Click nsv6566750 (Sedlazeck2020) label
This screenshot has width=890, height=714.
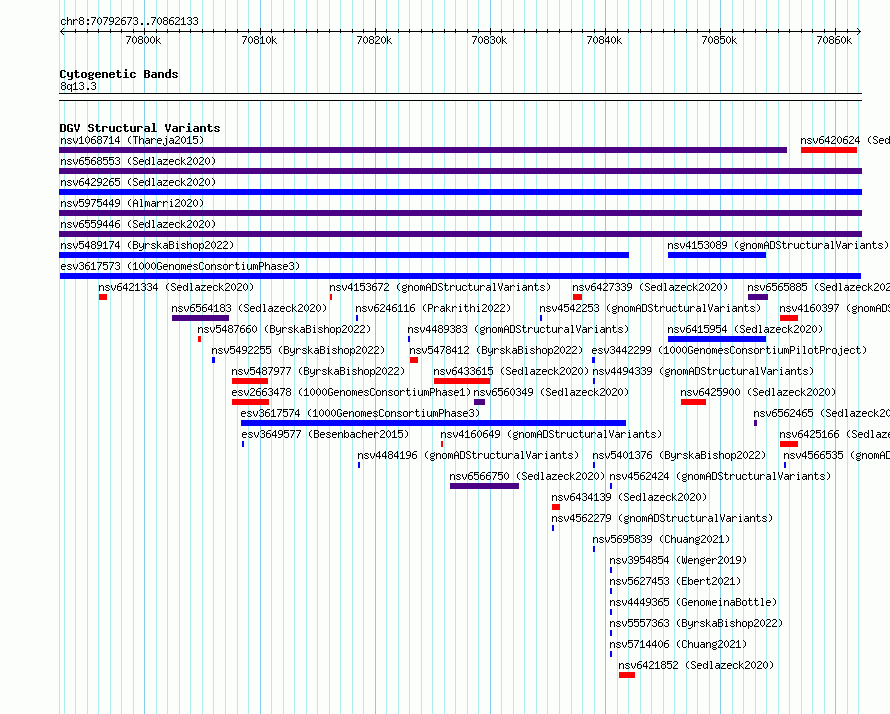pyautogui.click(x=527, y=476)
